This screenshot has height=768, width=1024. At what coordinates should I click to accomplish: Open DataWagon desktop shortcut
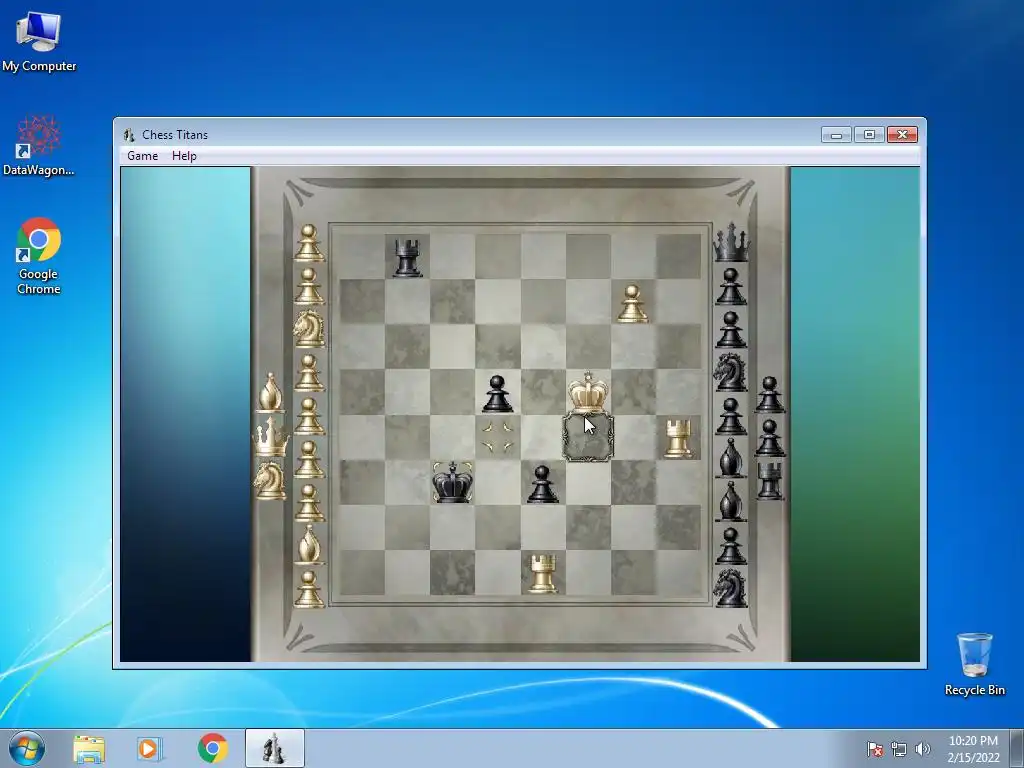39,146
